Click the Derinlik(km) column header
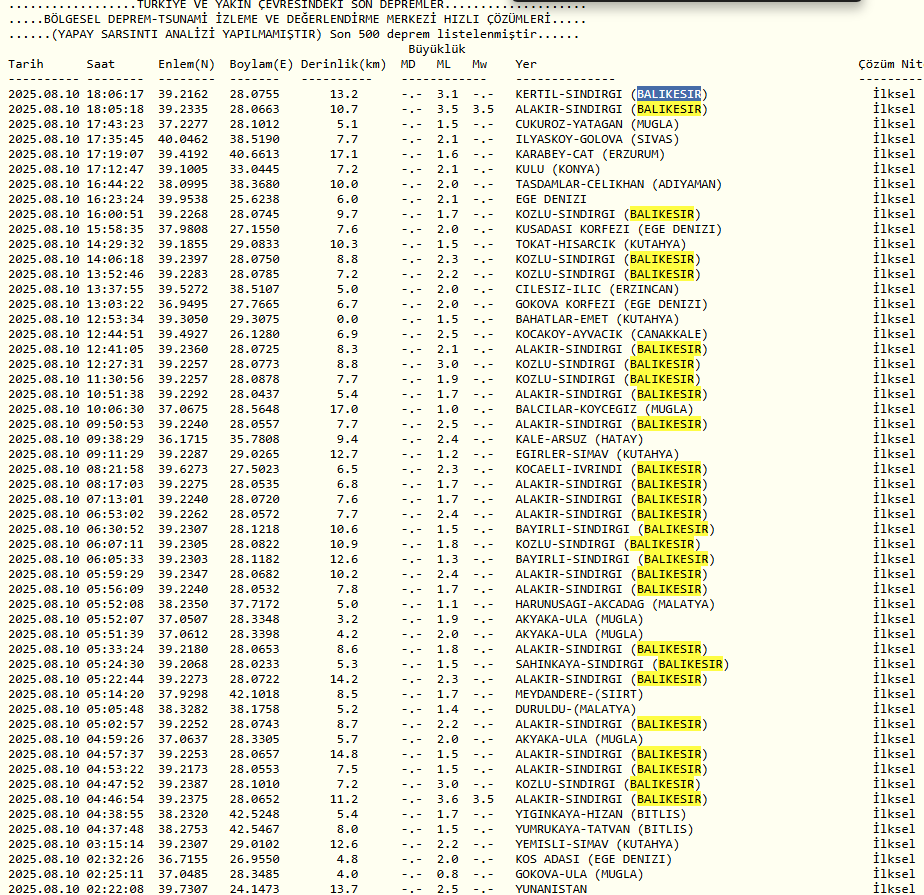The image size is (924, 895). (x=343, y=64)
